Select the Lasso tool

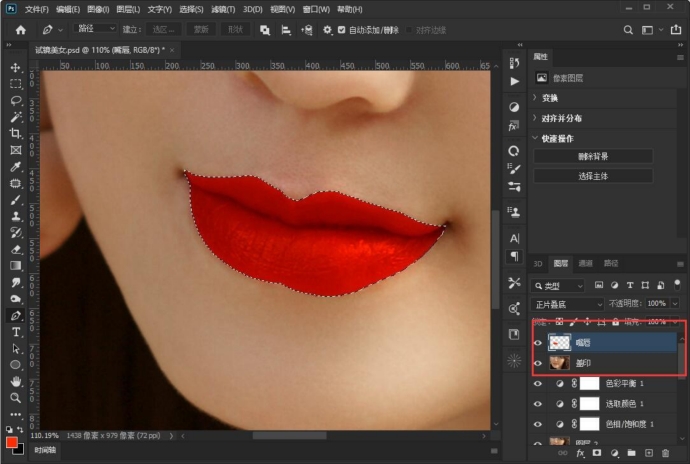[16, 101]
